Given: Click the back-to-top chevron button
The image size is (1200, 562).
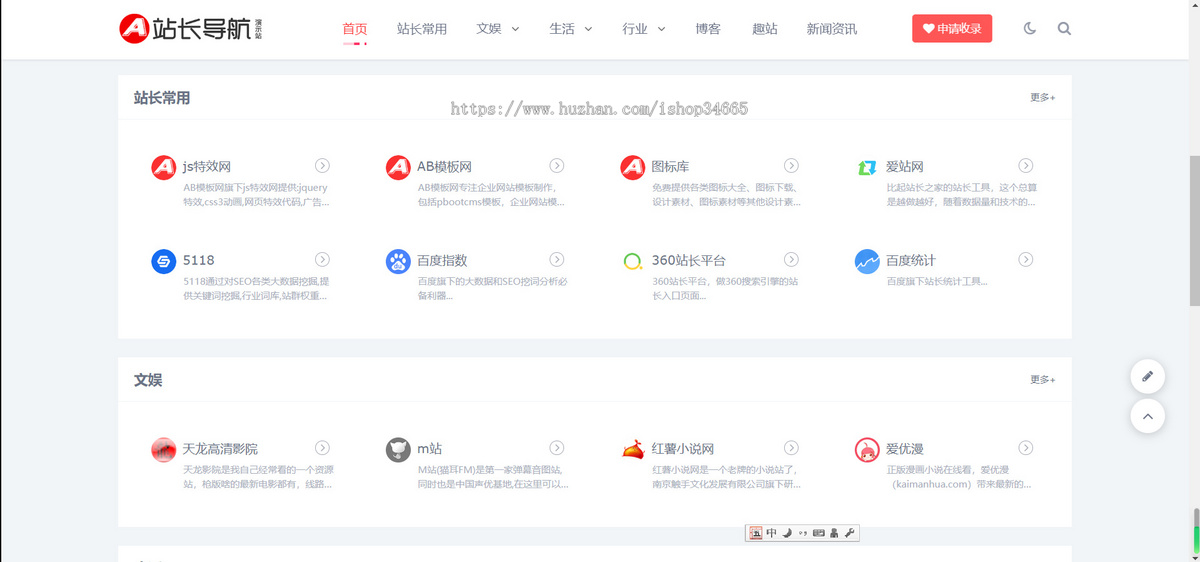Looking at the screenshot, I should [1147, 416].
